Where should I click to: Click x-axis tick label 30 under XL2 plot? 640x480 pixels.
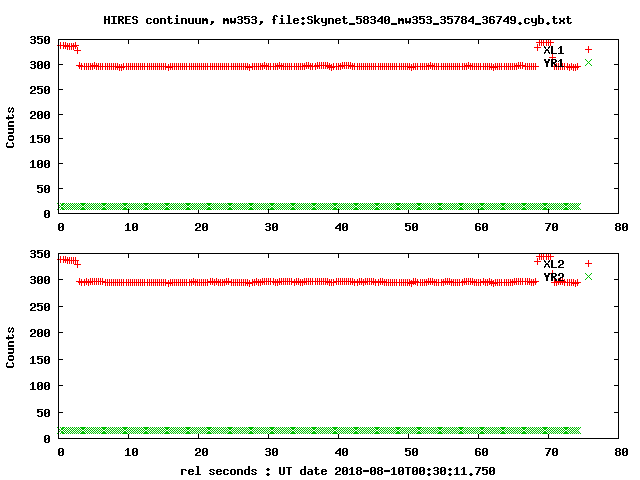click(x=271, y=453)
